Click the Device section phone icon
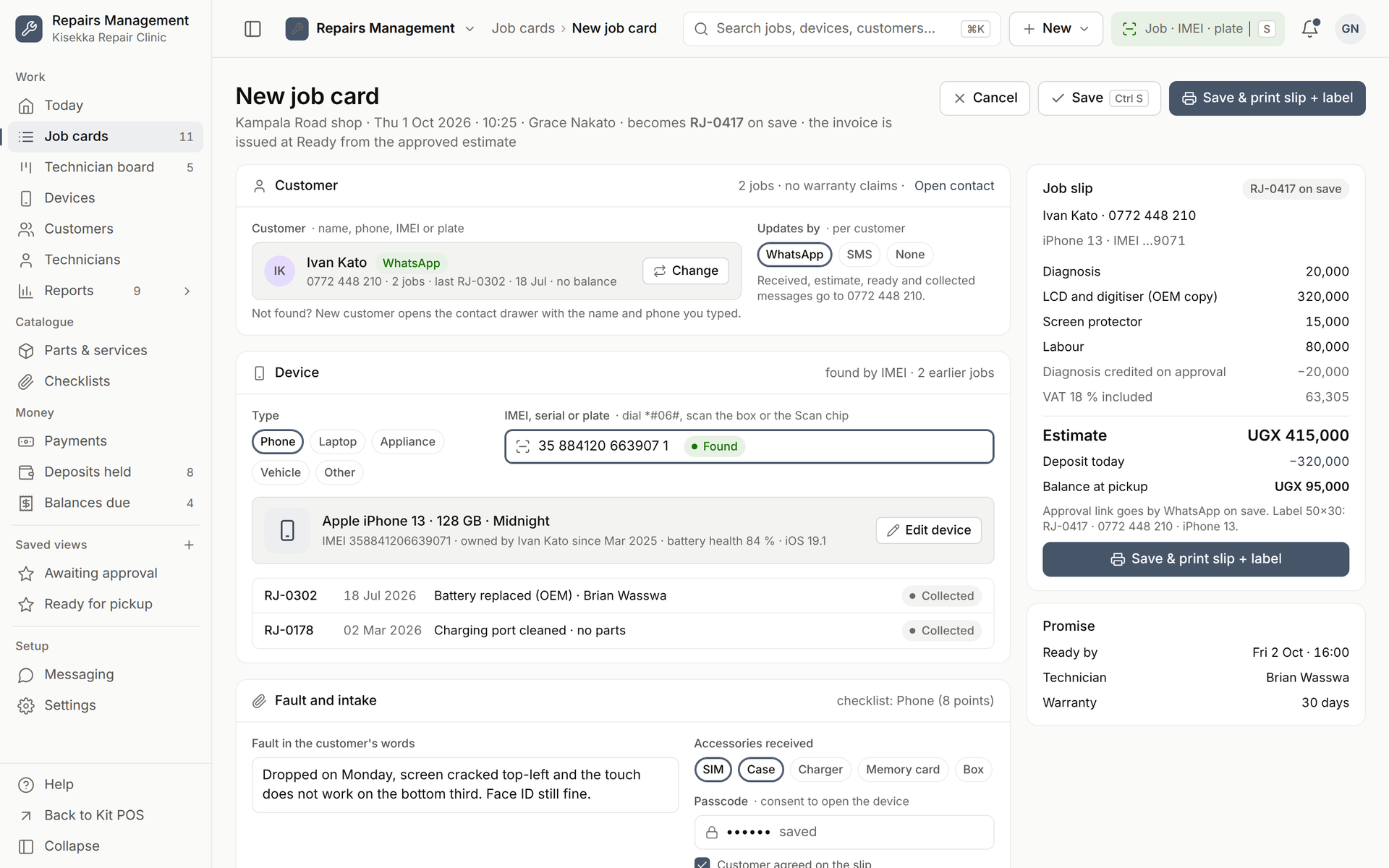The height and width of the screenshot is (868, 1389). tap(259, 373)
